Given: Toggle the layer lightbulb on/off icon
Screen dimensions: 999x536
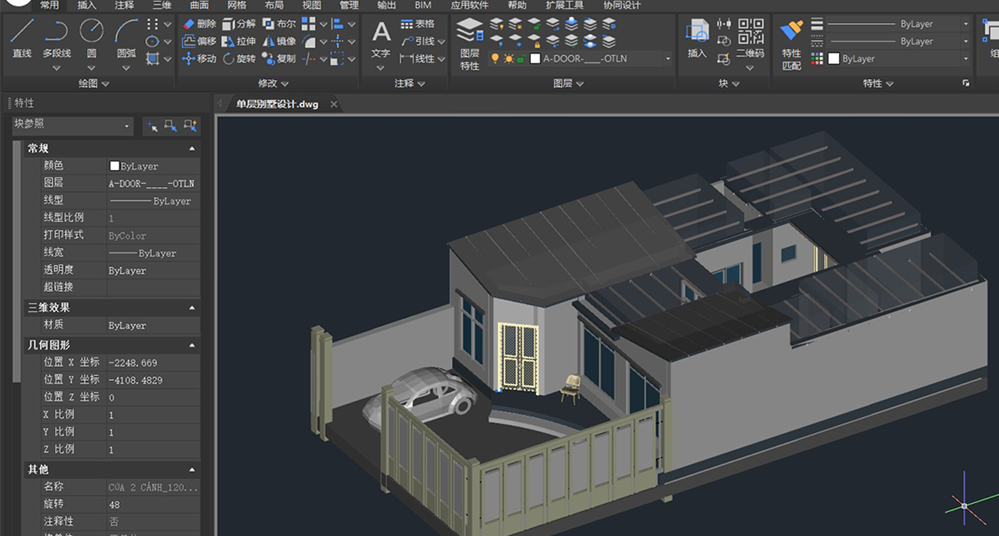Looking at the screenshot, I should click(495, 59).
